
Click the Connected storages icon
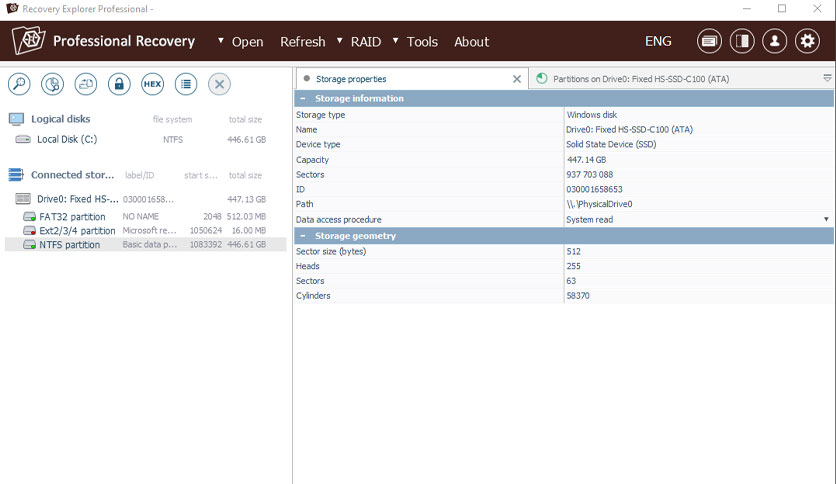pyautogui.click(x=16, y=174)
